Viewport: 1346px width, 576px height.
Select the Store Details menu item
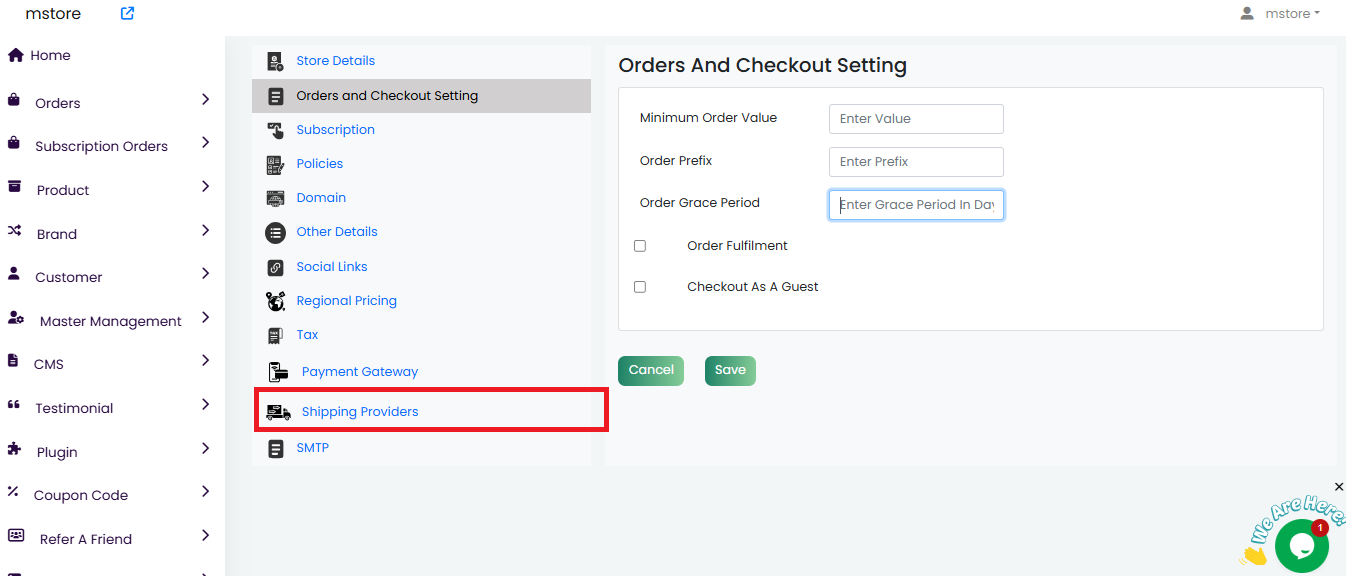(335, 61)
